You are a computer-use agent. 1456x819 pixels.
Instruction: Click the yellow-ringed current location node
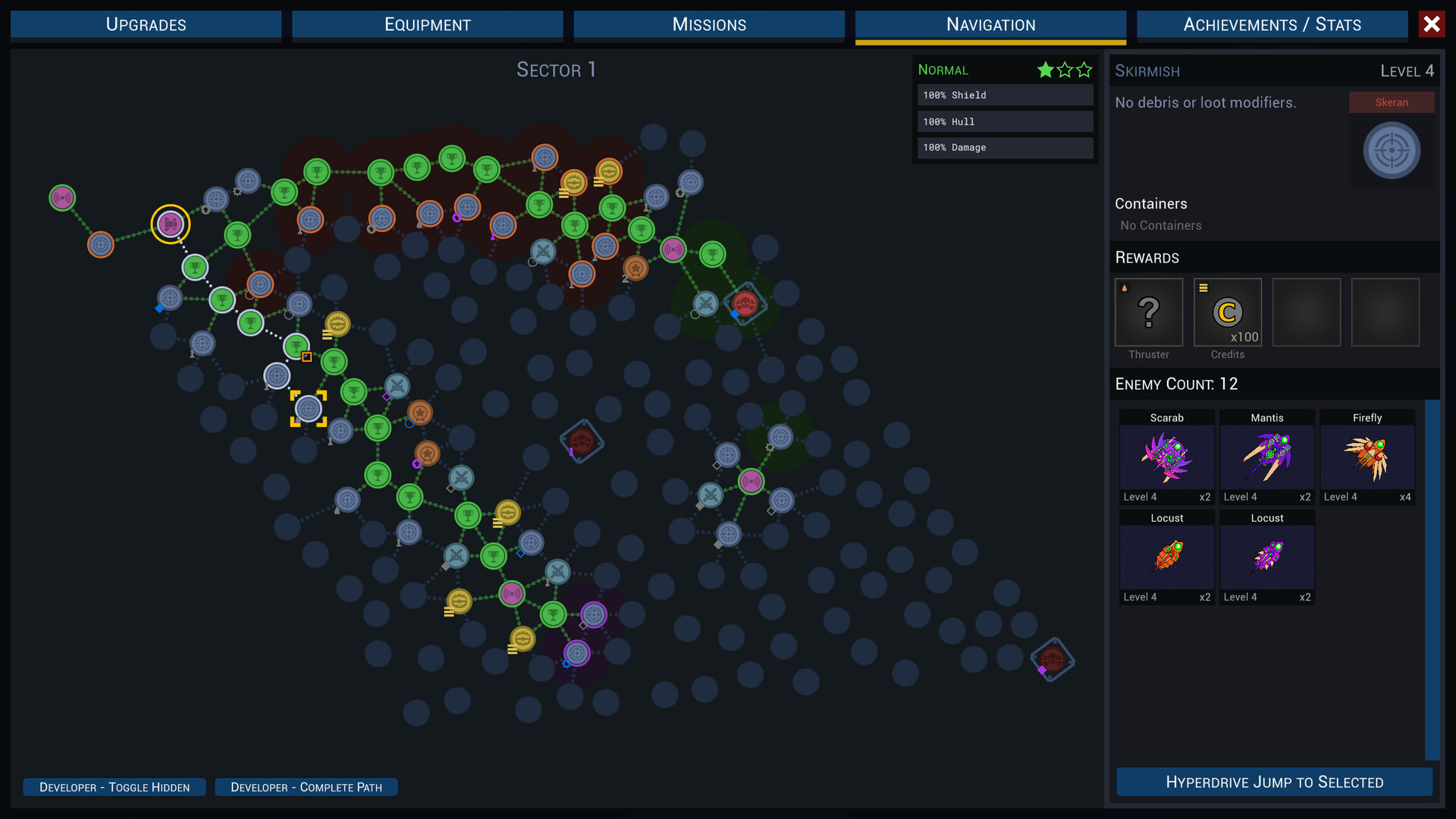[171, 224]
